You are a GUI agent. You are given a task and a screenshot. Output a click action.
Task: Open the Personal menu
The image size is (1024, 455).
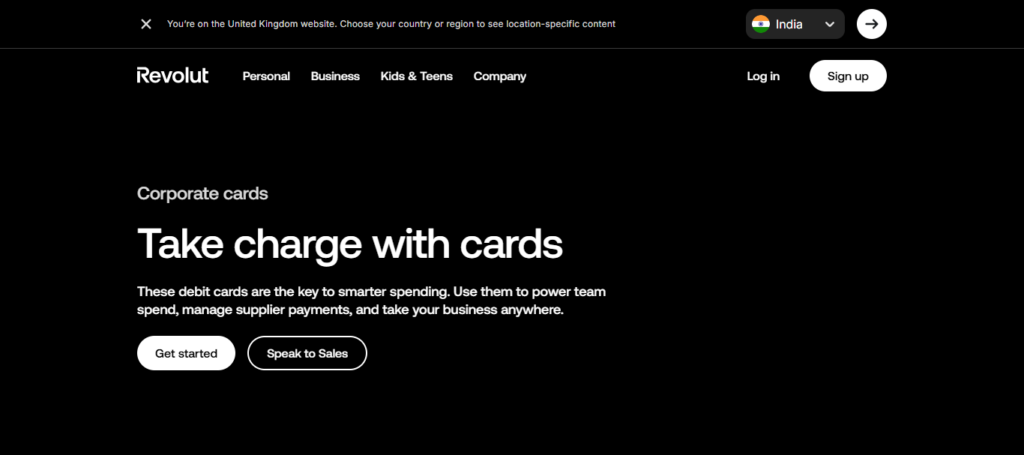[x=266, y=76]
